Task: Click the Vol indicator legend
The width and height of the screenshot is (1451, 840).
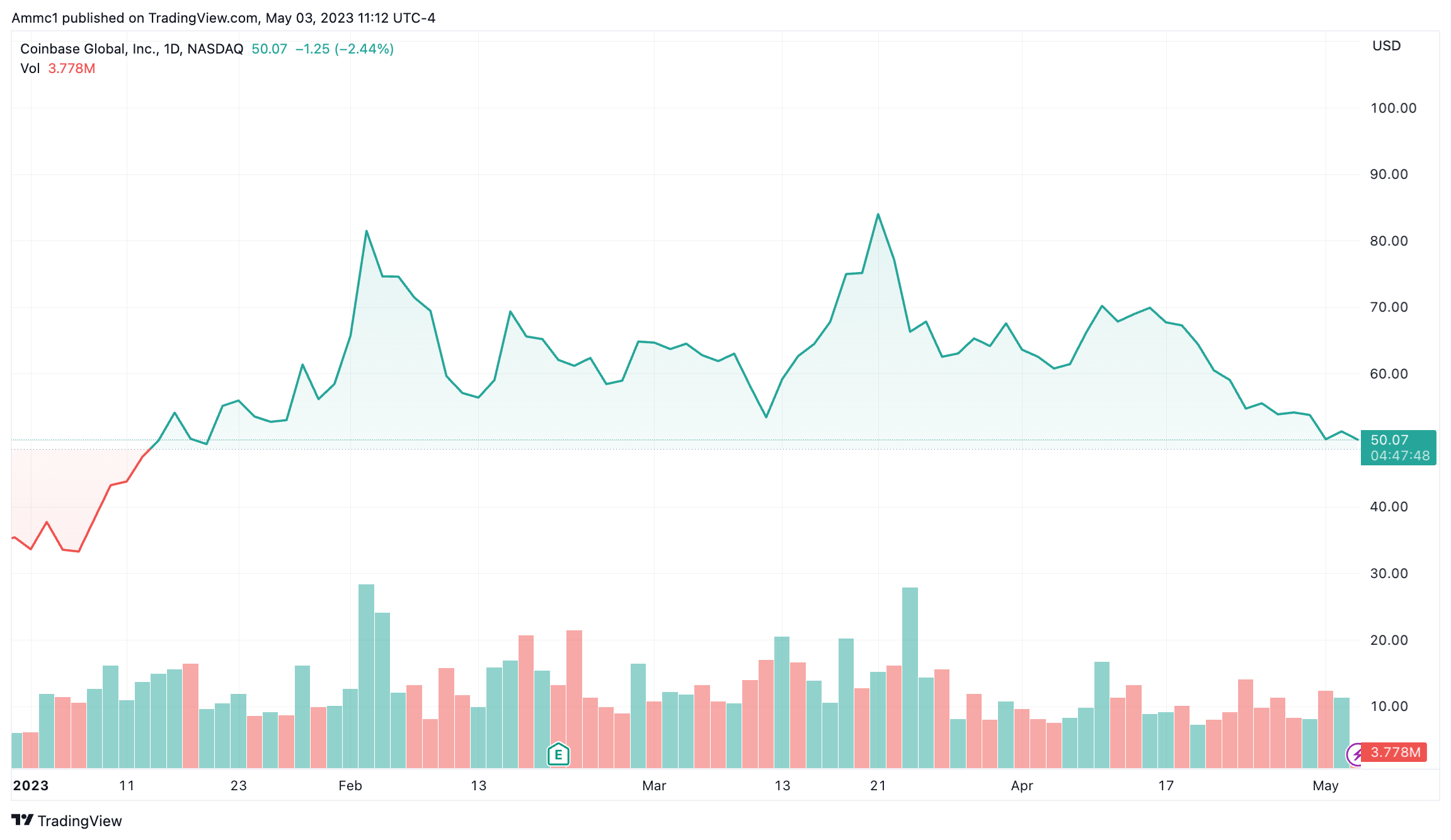Action: pyautogui.click(x=30, y=68)
